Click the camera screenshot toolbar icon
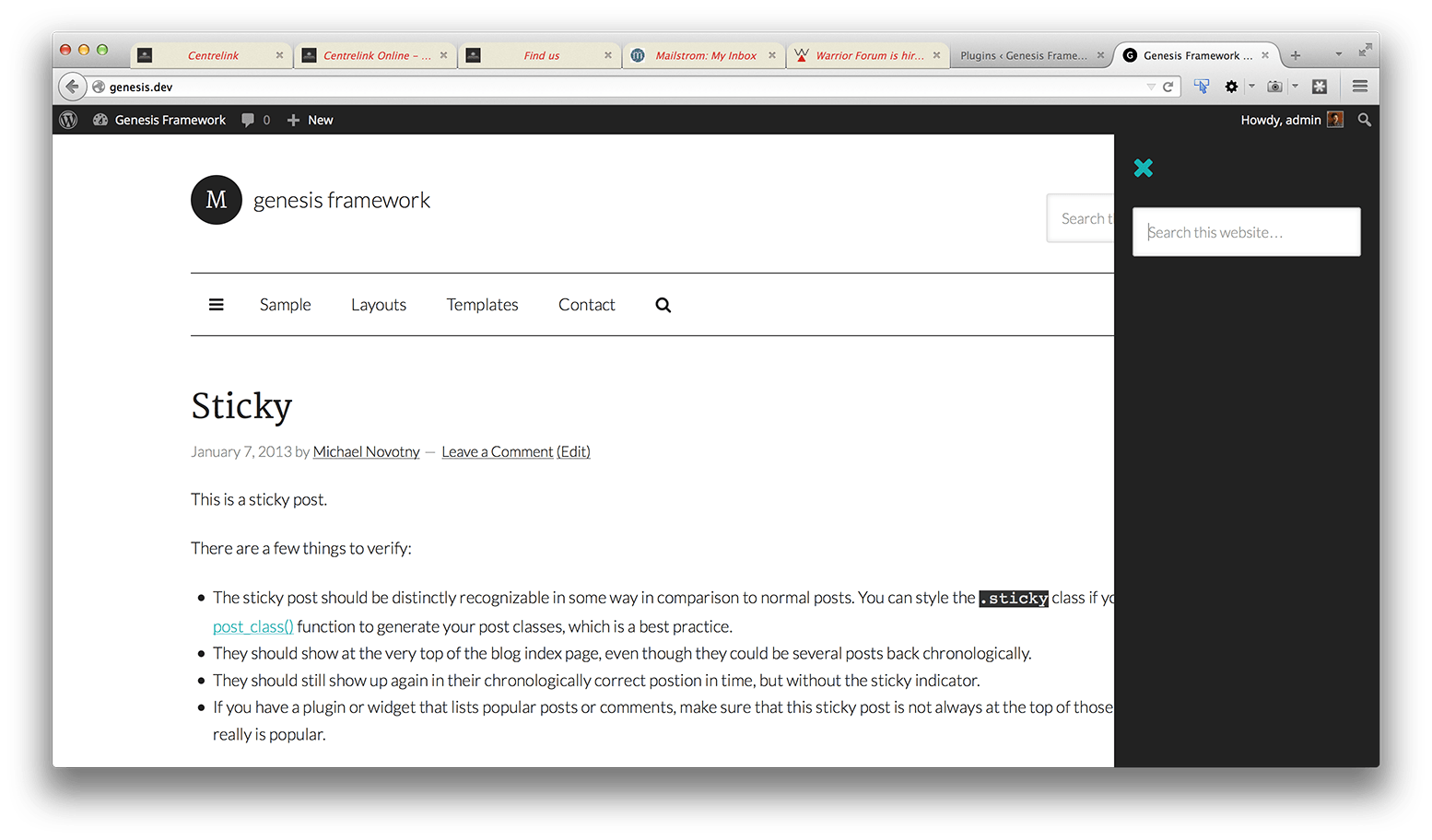 pyautogui.click(x=1274, y=87)
